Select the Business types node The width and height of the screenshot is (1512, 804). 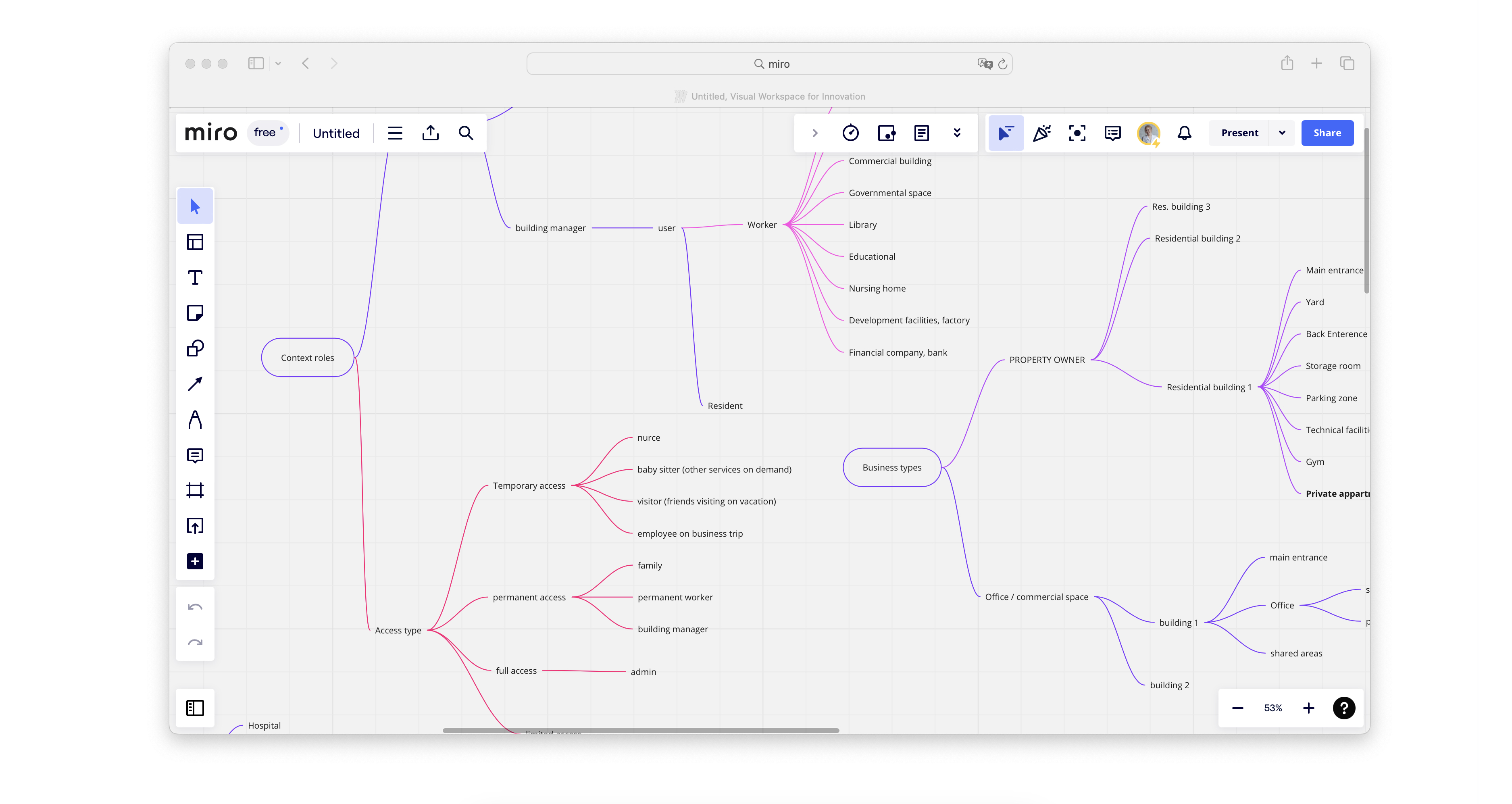point(891,467)
